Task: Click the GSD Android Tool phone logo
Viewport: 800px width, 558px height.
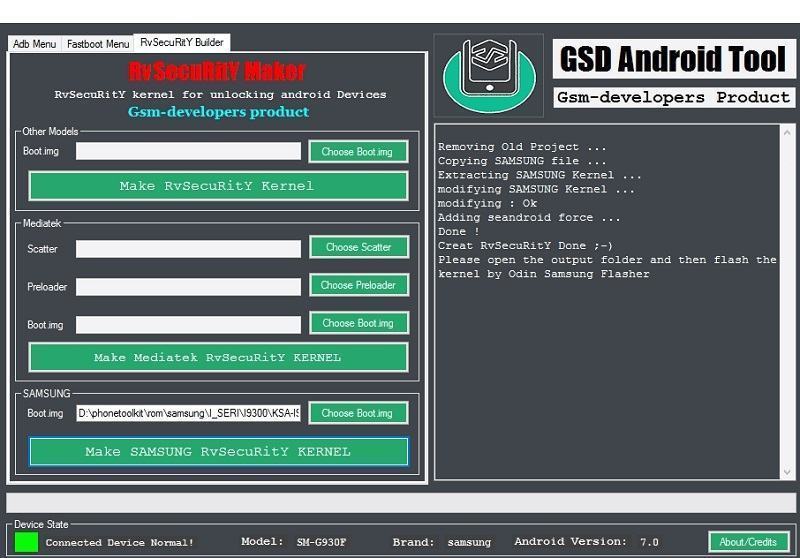Action: tap(488, 75)
